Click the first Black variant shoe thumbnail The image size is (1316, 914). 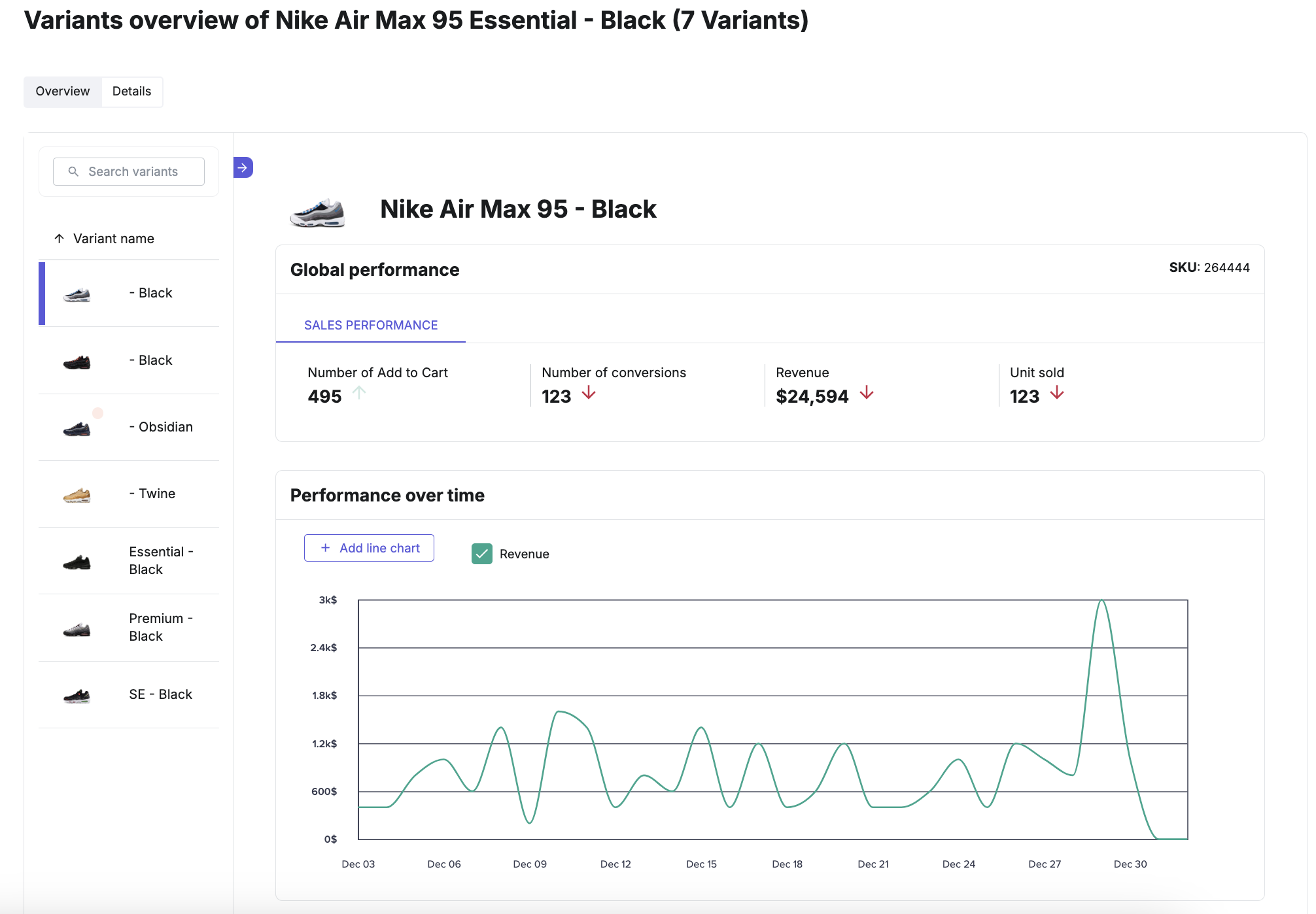click(77, 295)
